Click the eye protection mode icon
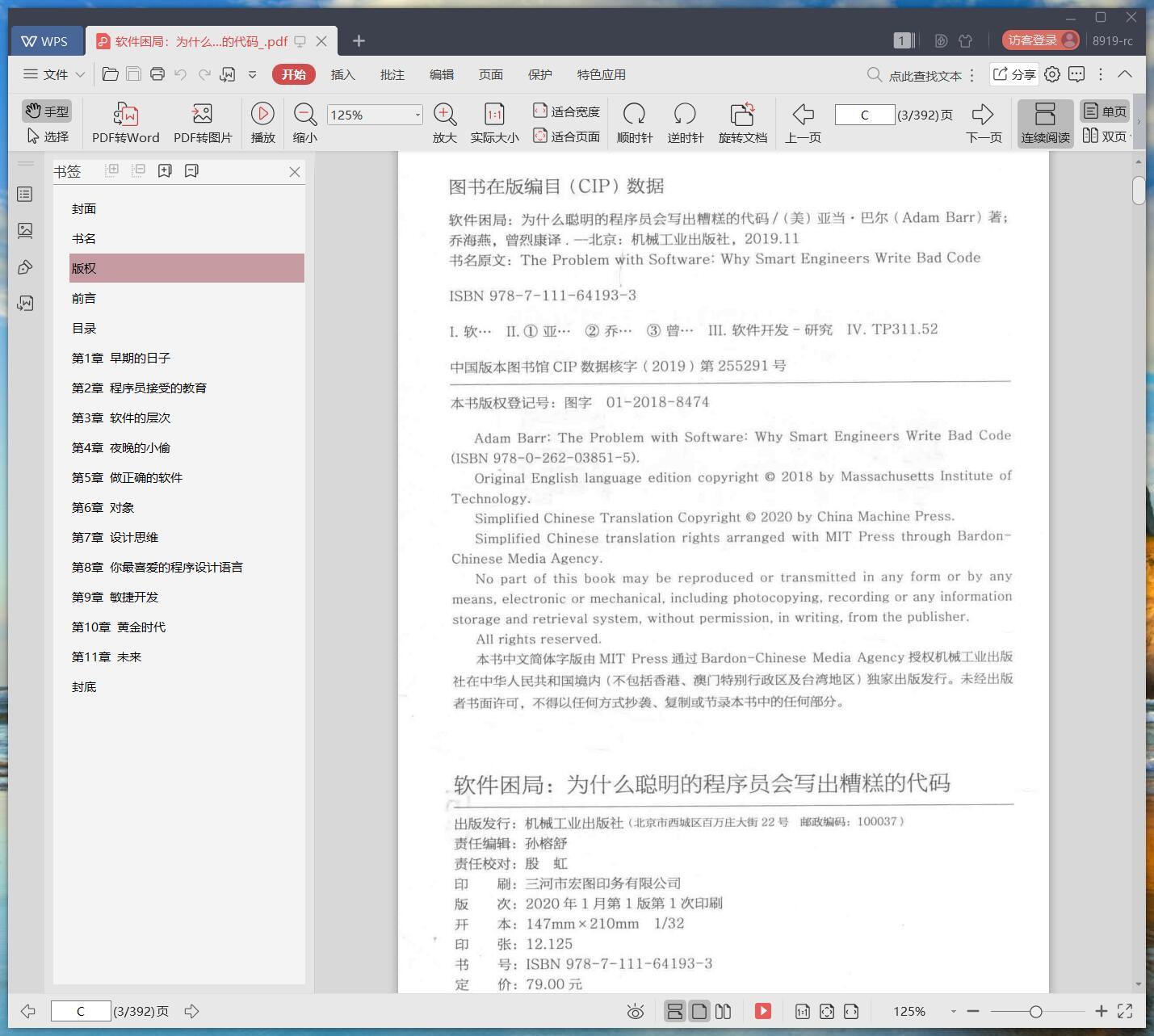Image resolution: width=1154 pixels, height=1036 pixels. click(x=636, y=1011)
